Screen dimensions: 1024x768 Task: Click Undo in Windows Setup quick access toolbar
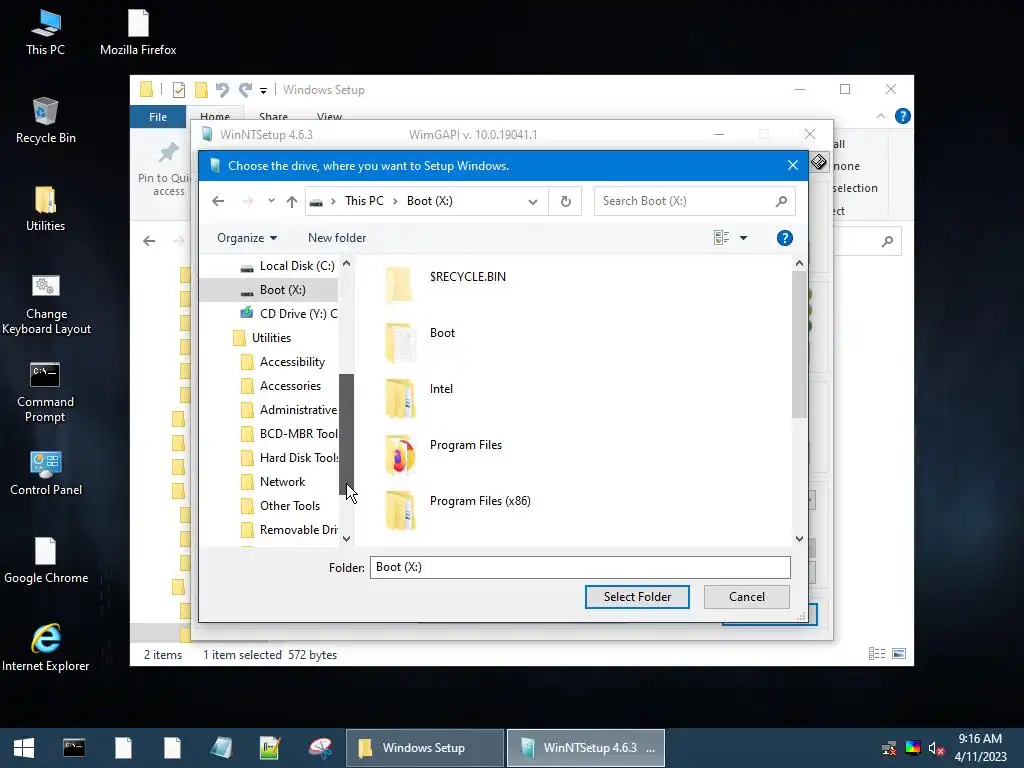coord(222,89)
